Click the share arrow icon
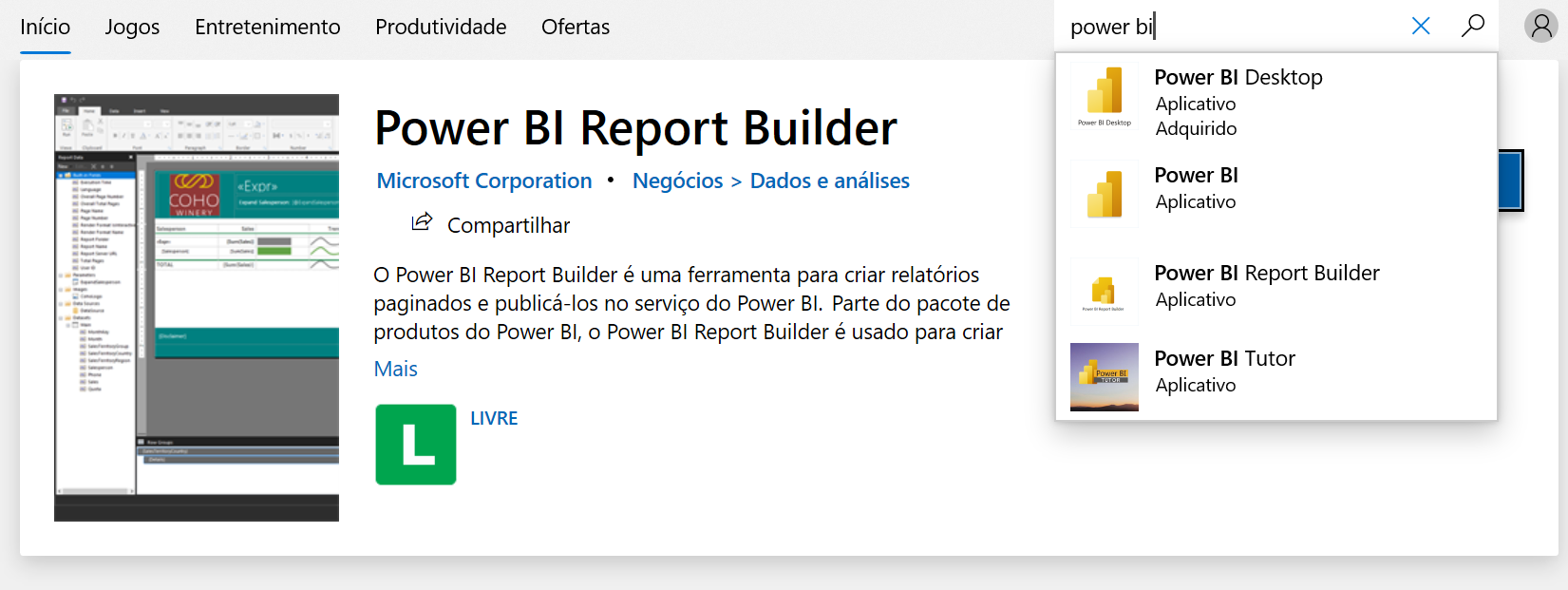Screen dimensions: 1568x590 421,223
